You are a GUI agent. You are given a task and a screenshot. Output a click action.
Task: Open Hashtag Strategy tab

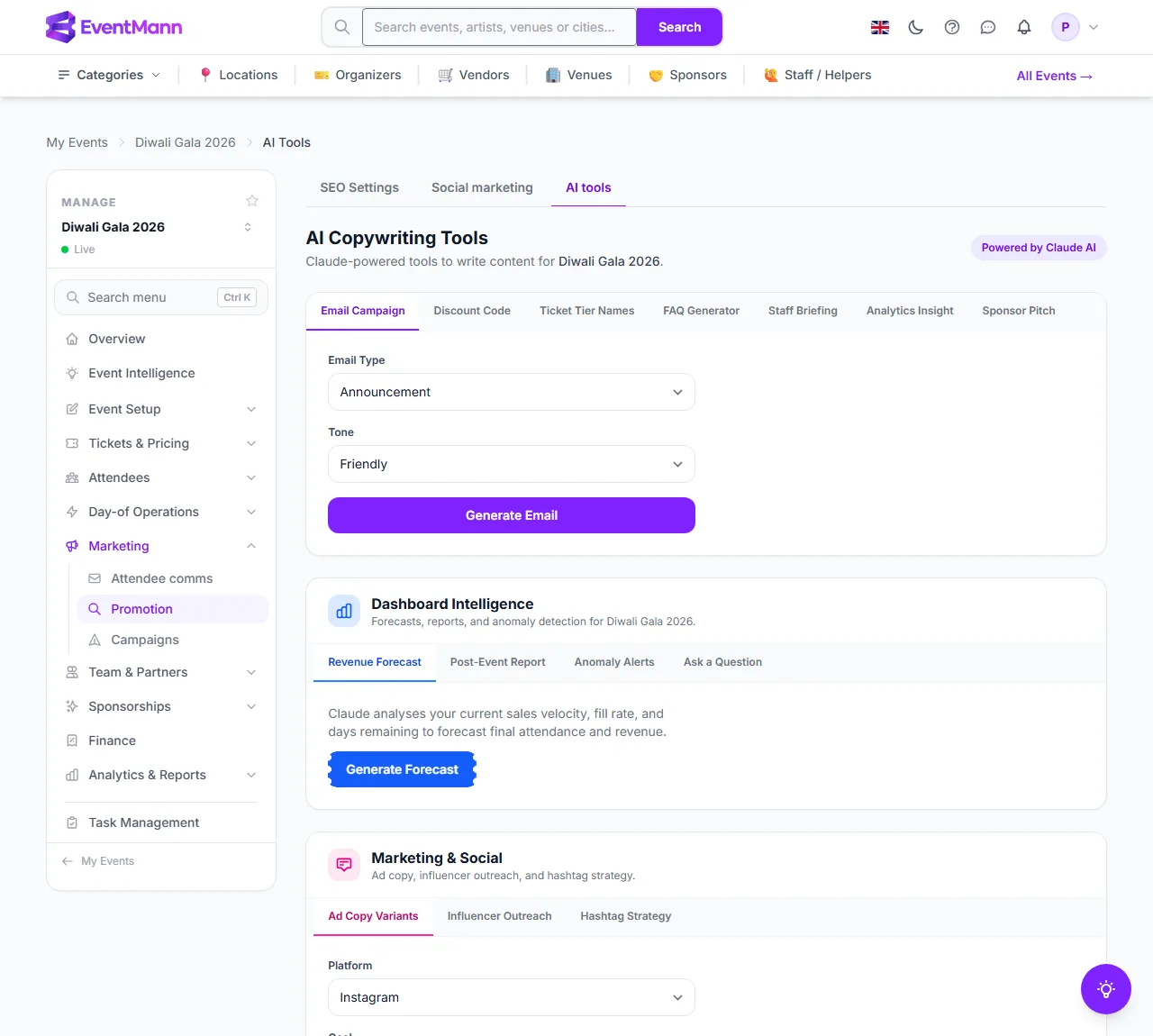(x=626, y=916)
